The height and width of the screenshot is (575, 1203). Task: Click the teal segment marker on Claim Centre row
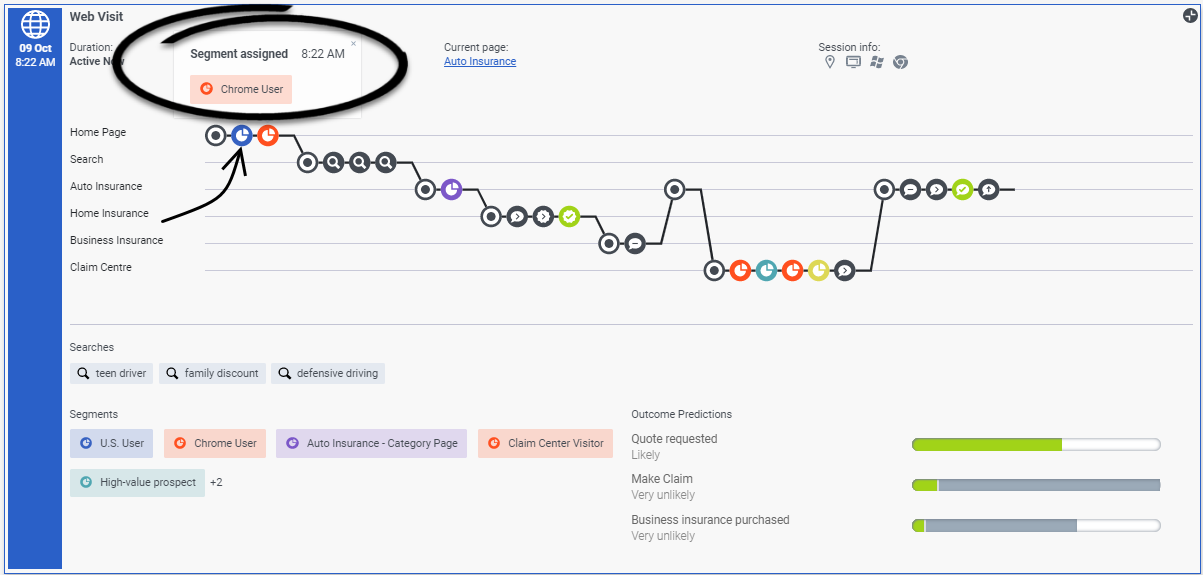coord(766,270)
